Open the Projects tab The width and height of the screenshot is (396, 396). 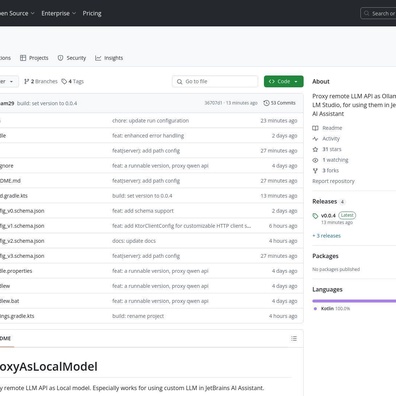pyautogui.click(x=34, y=58)
